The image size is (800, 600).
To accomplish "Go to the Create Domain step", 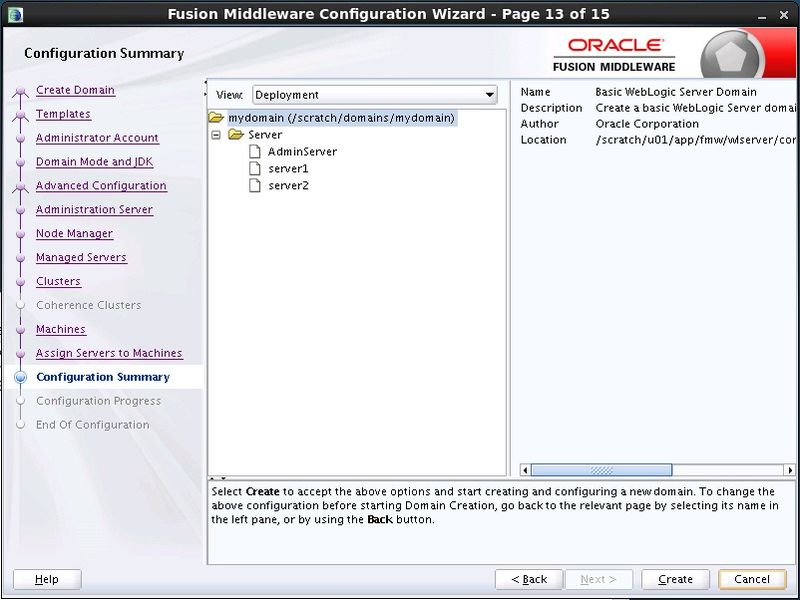I will coord(76,90).
